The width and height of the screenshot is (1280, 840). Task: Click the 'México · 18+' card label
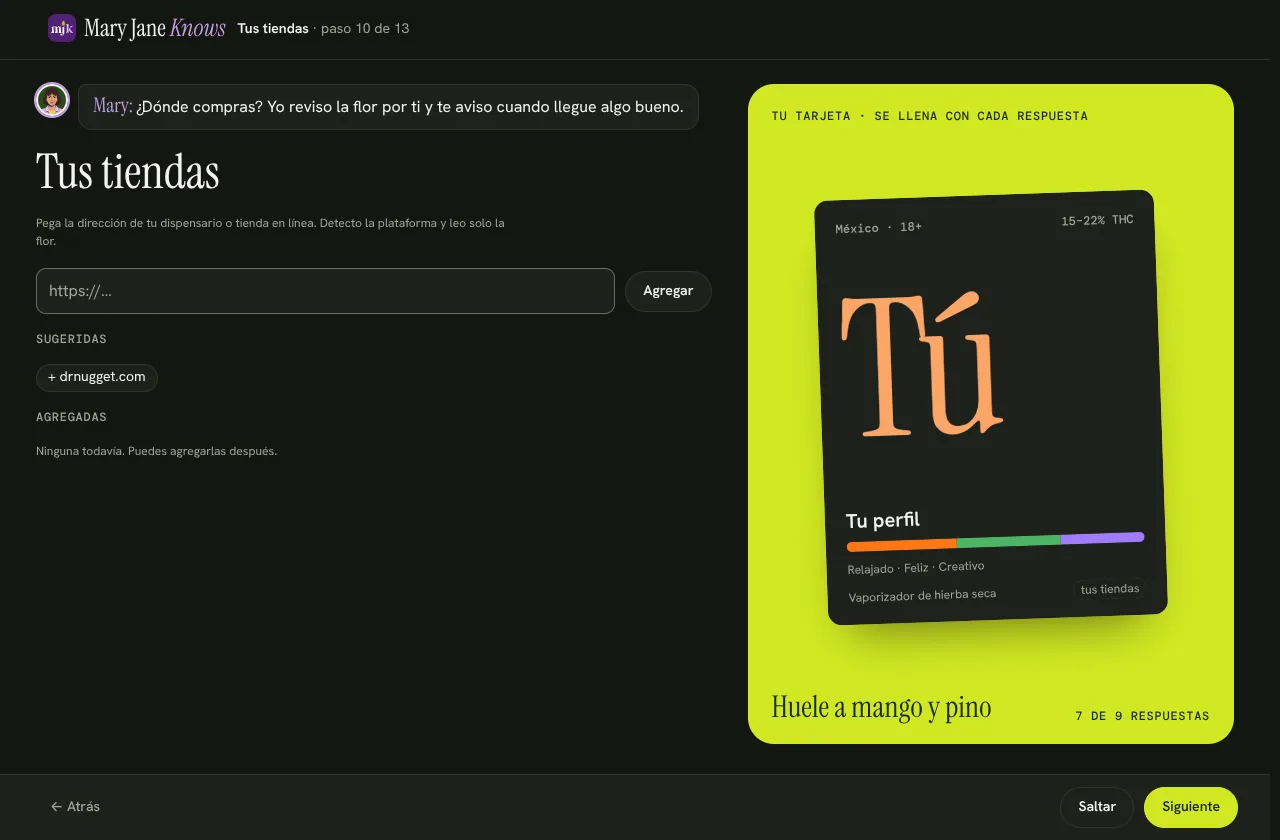coord(878,228)
